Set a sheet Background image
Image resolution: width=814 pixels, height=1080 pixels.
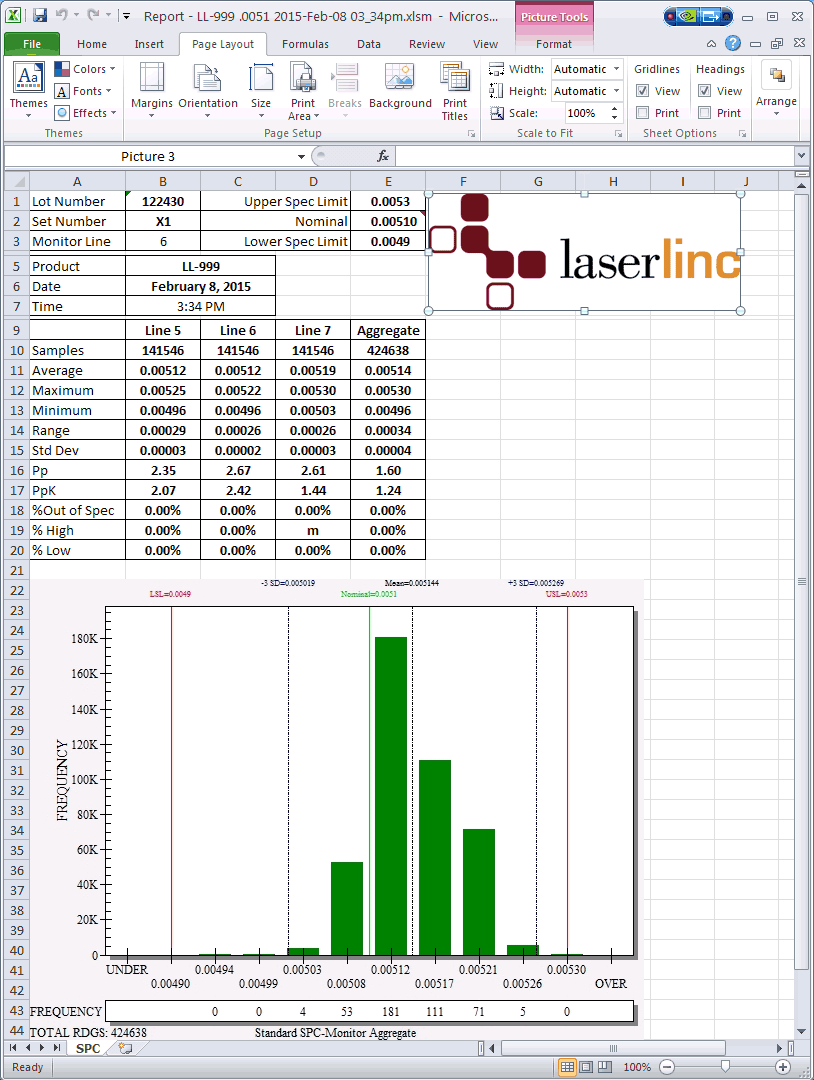(x=400, y=88)
